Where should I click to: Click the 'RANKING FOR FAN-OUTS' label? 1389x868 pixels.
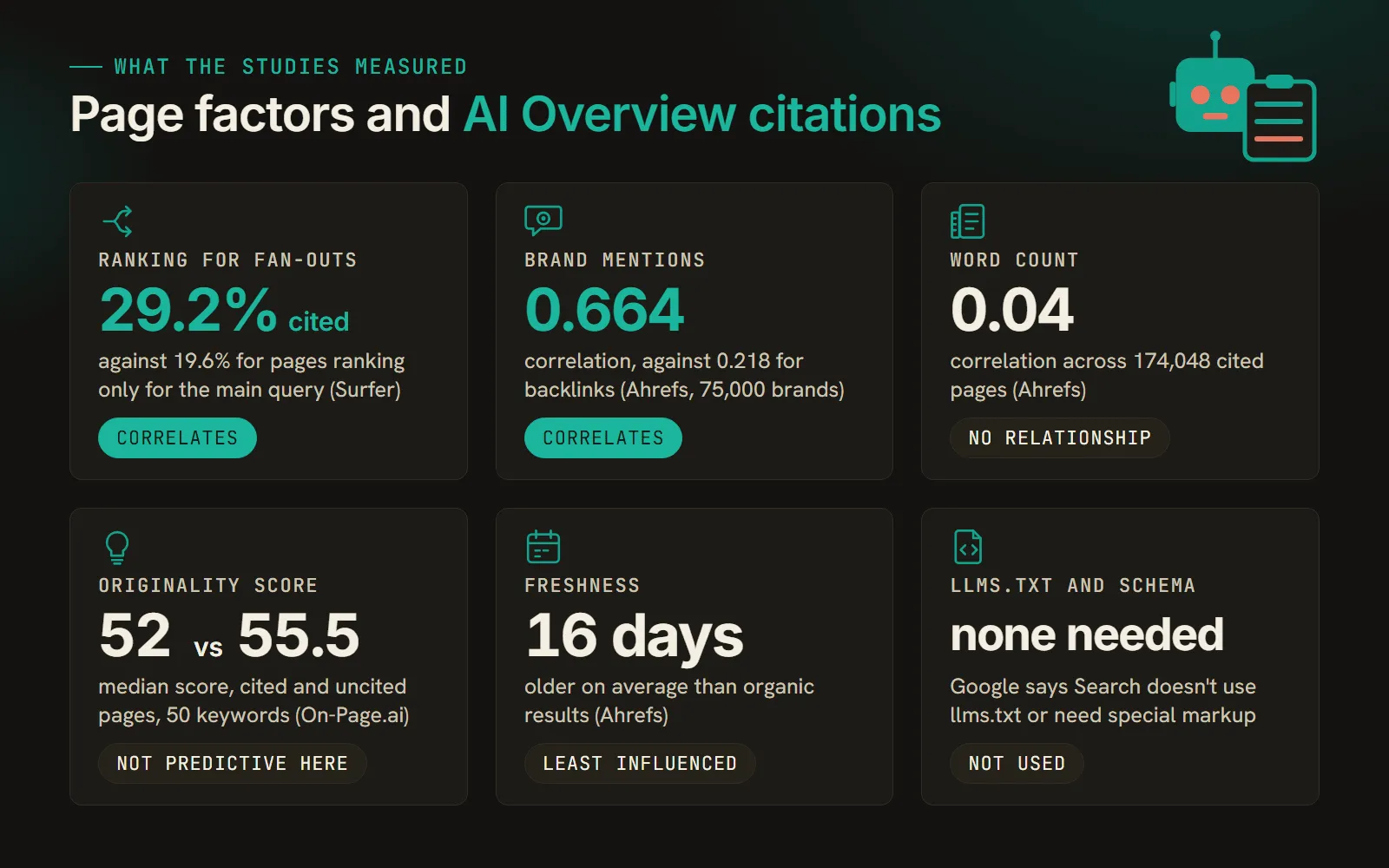point(227,260)
